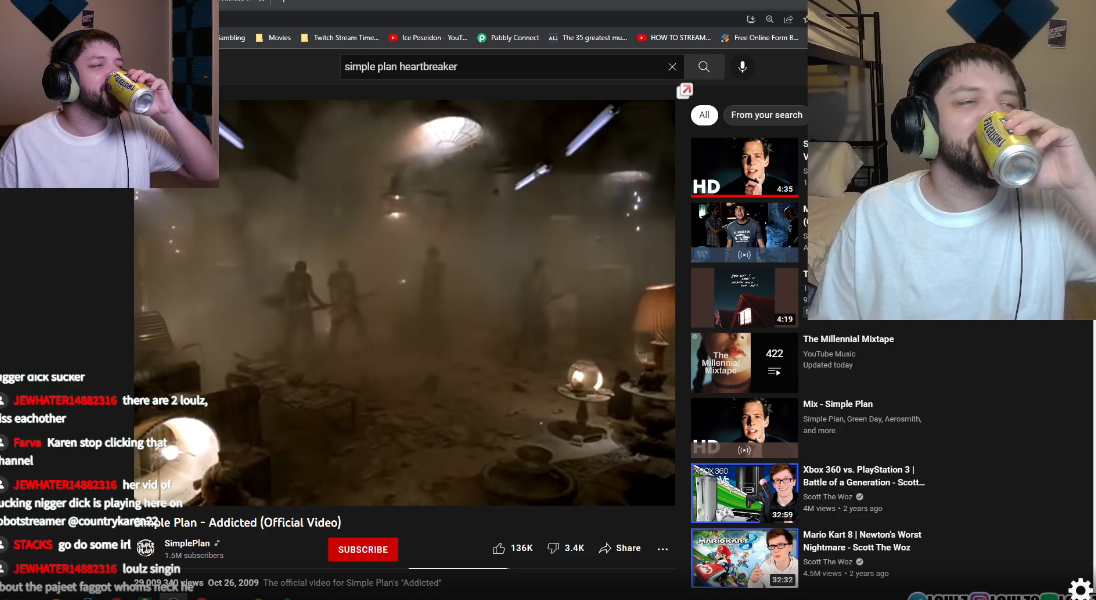Viewport: 1096px width, 600px height.
Task: Click the YouTube Music playlist owner text
Action: [829, 354]
